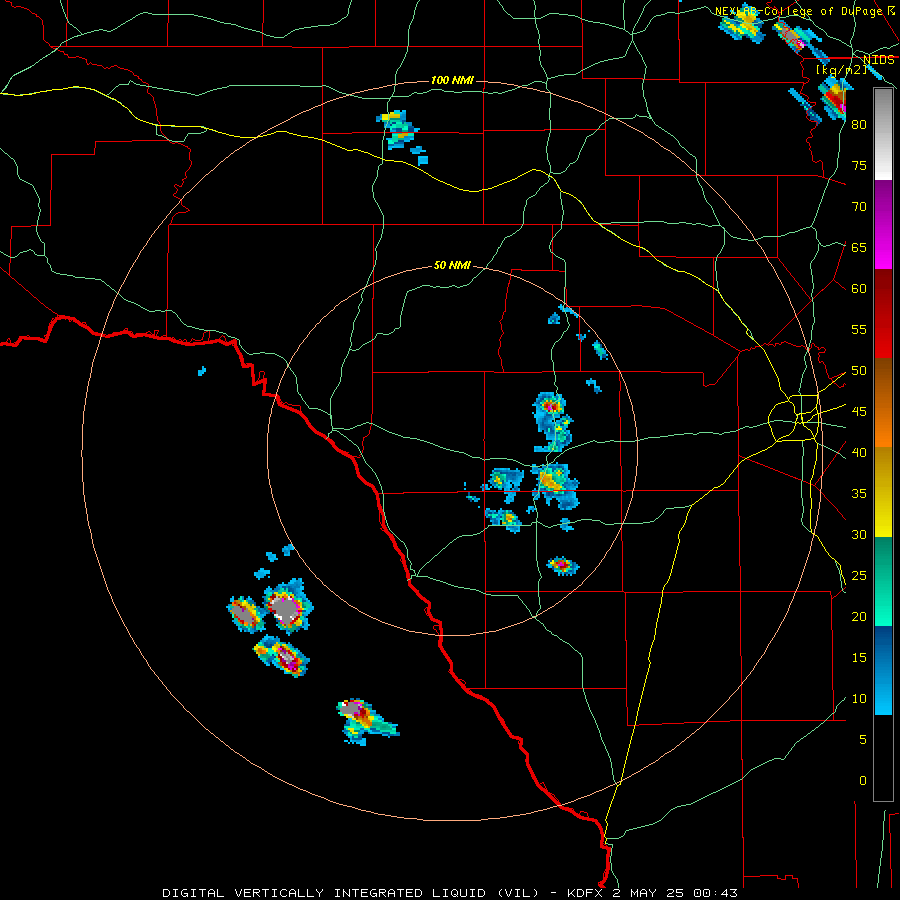
Task: Click the "30" value on the scale
Action: 859,535
